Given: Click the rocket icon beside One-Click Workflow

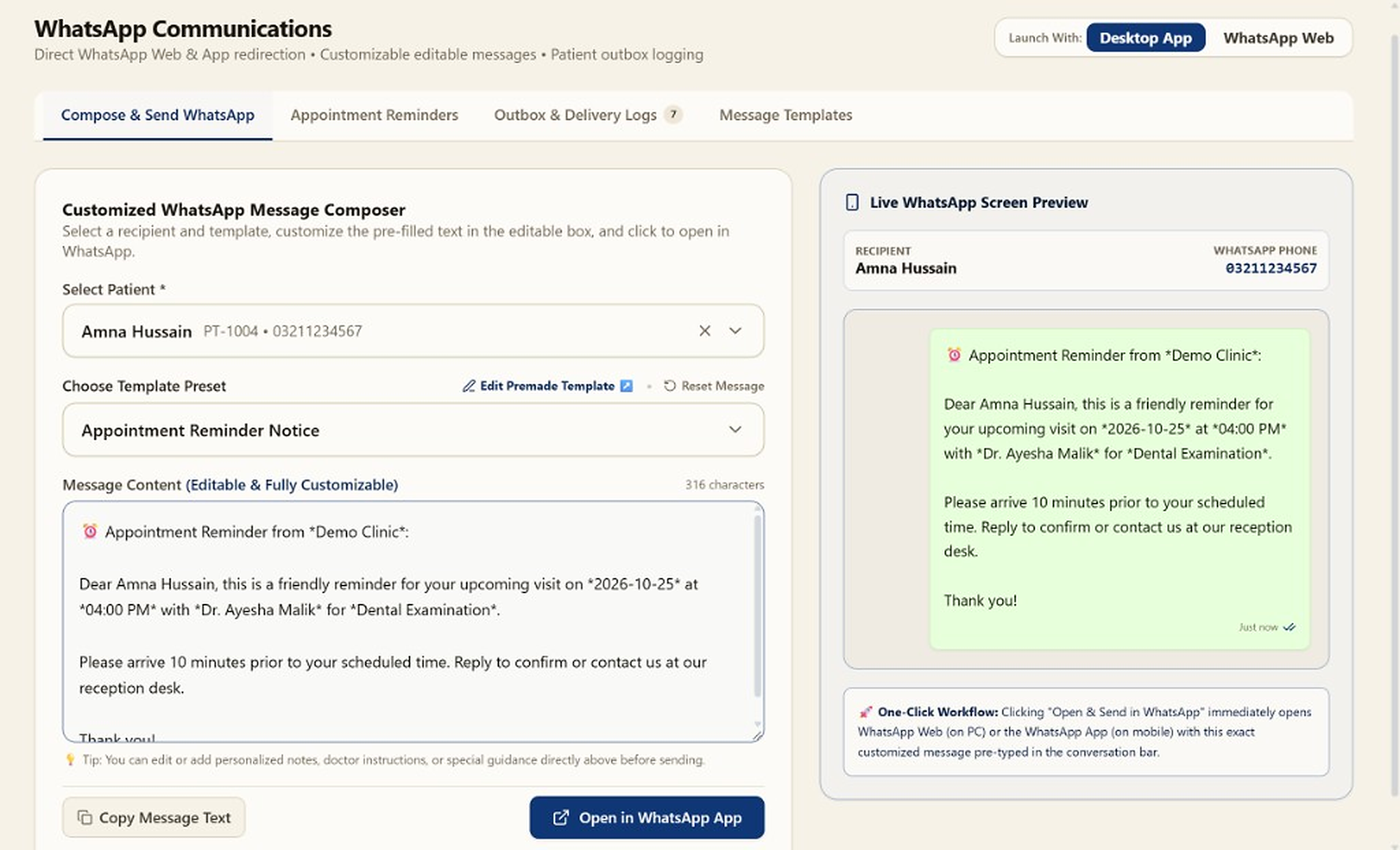Looking at the screenshot, I should click(x=865, y=712).
